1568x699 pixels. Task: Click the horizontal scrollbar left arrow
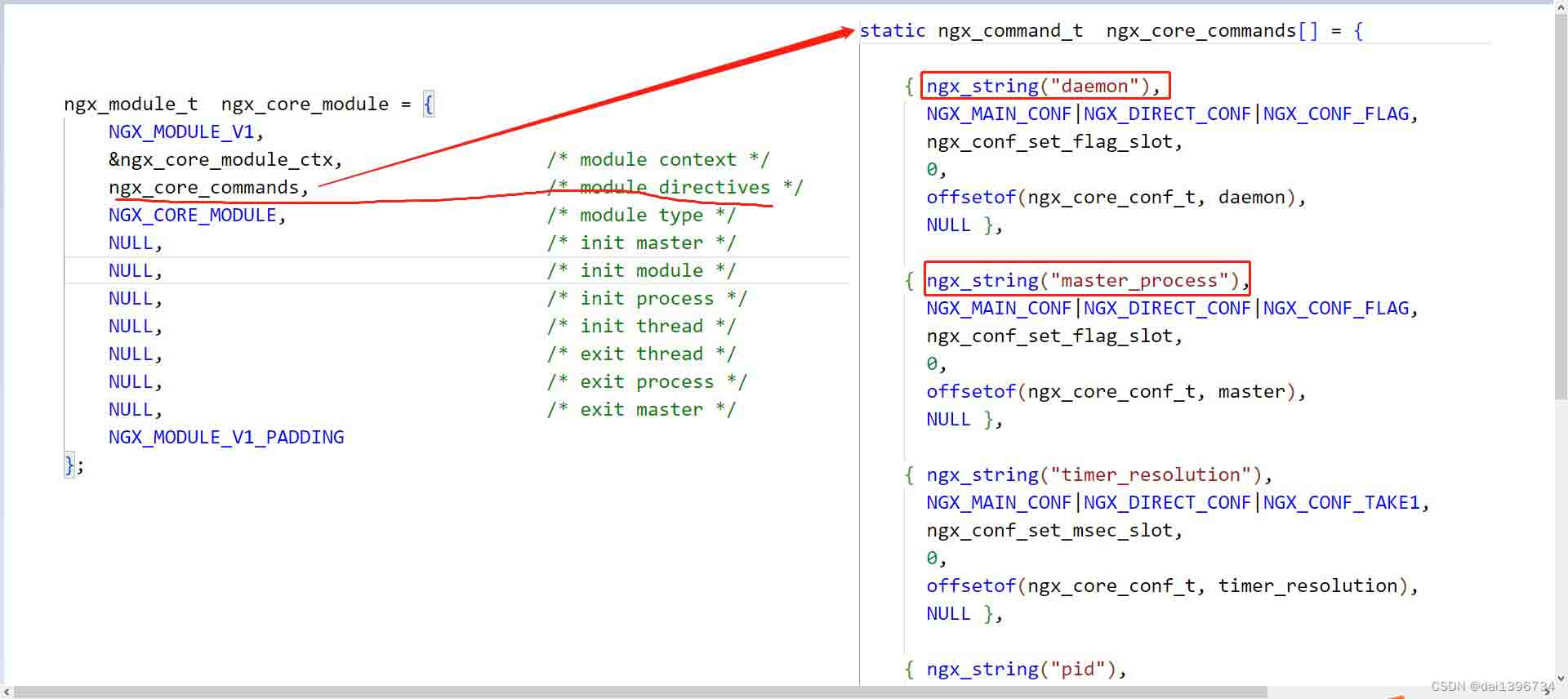(7, 692)
